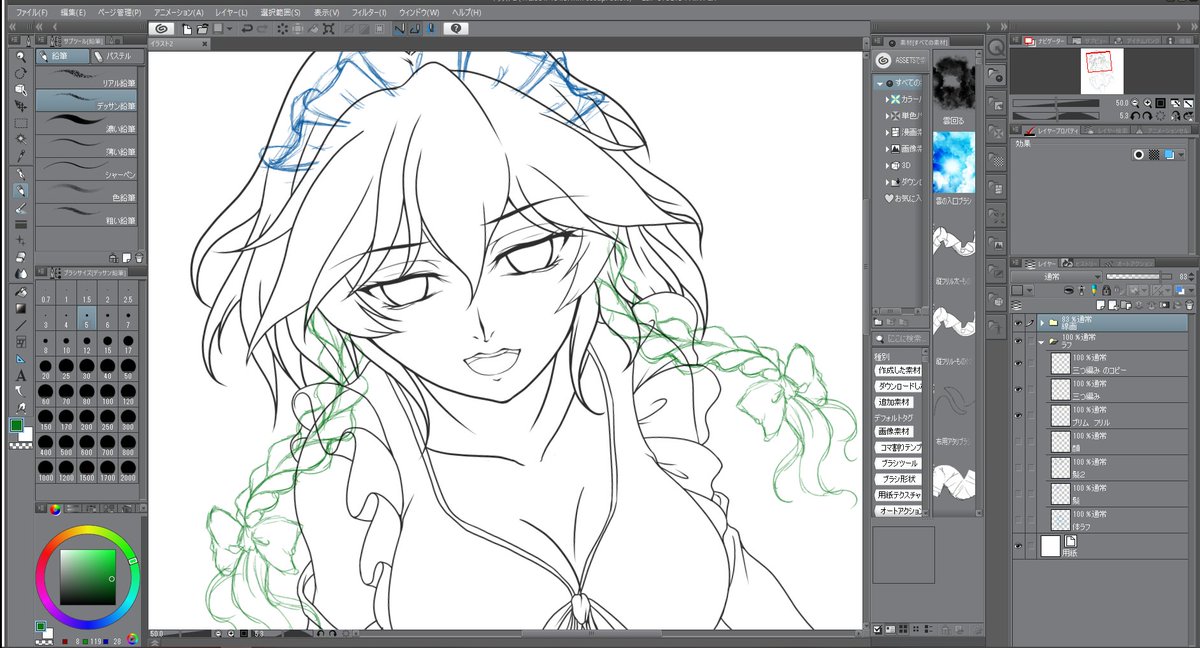The image size is (1200, 648).
Task: Expand 単色 category in material tree
Action: 886,116
